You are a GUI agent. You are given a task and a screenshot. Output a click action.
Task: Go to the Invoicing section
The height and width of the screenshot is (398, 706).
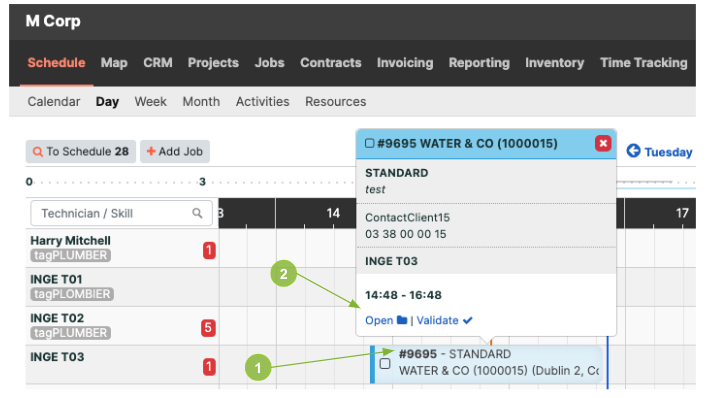[x=405, y=63]
